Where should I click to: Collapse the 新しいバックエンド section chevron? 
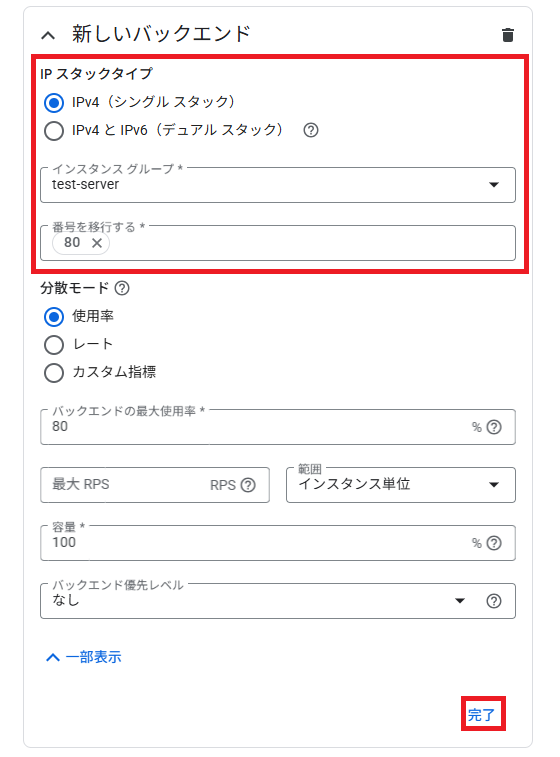[48, 35]
